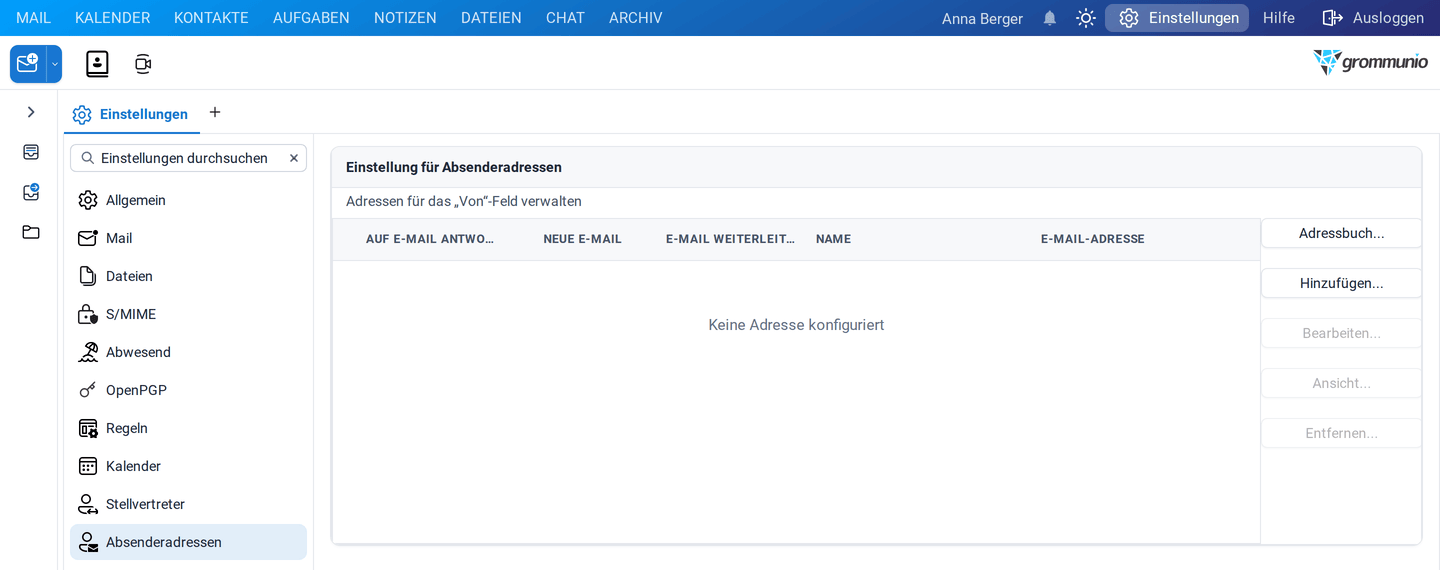Open Abwesend settings category
This screenshot has height=570, width=1440.
(188, 352)
